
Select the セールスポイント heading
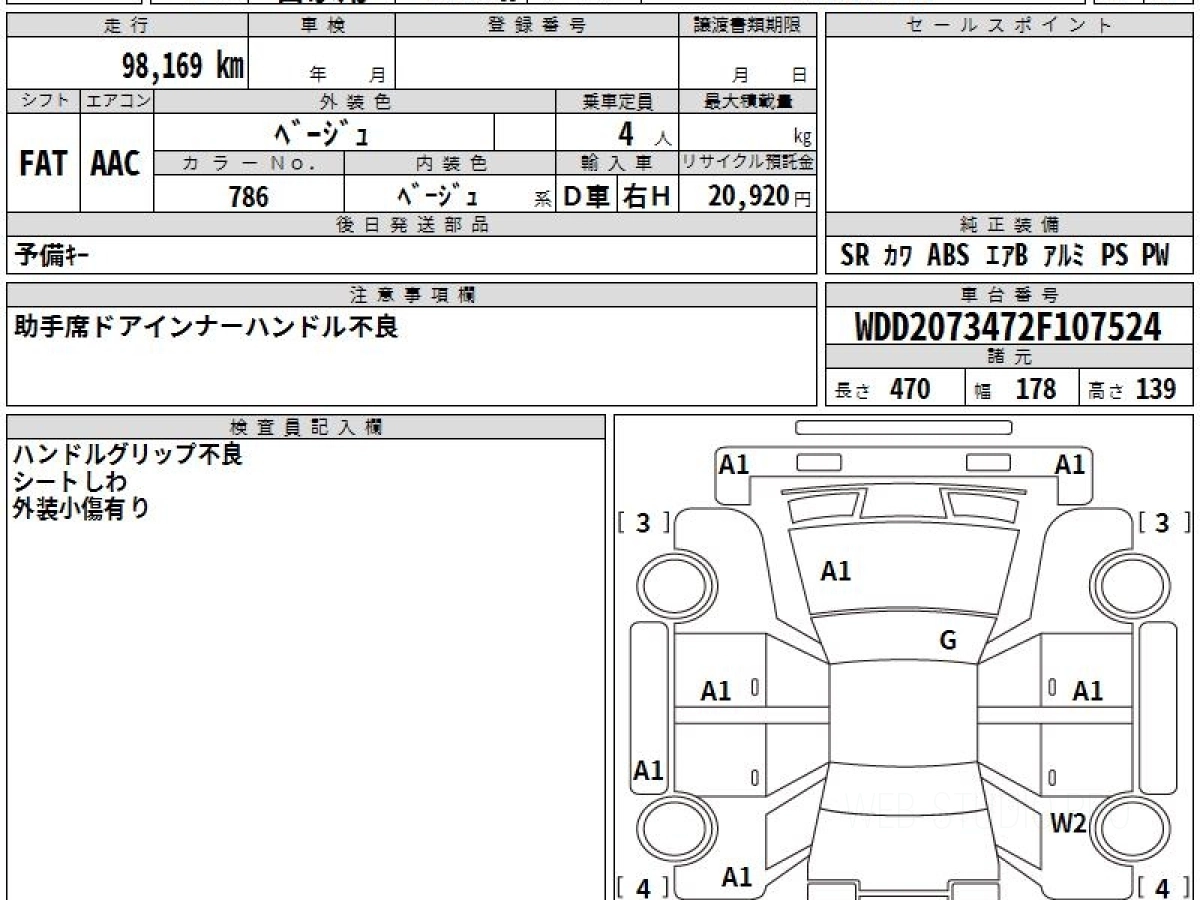point(1010,27)
